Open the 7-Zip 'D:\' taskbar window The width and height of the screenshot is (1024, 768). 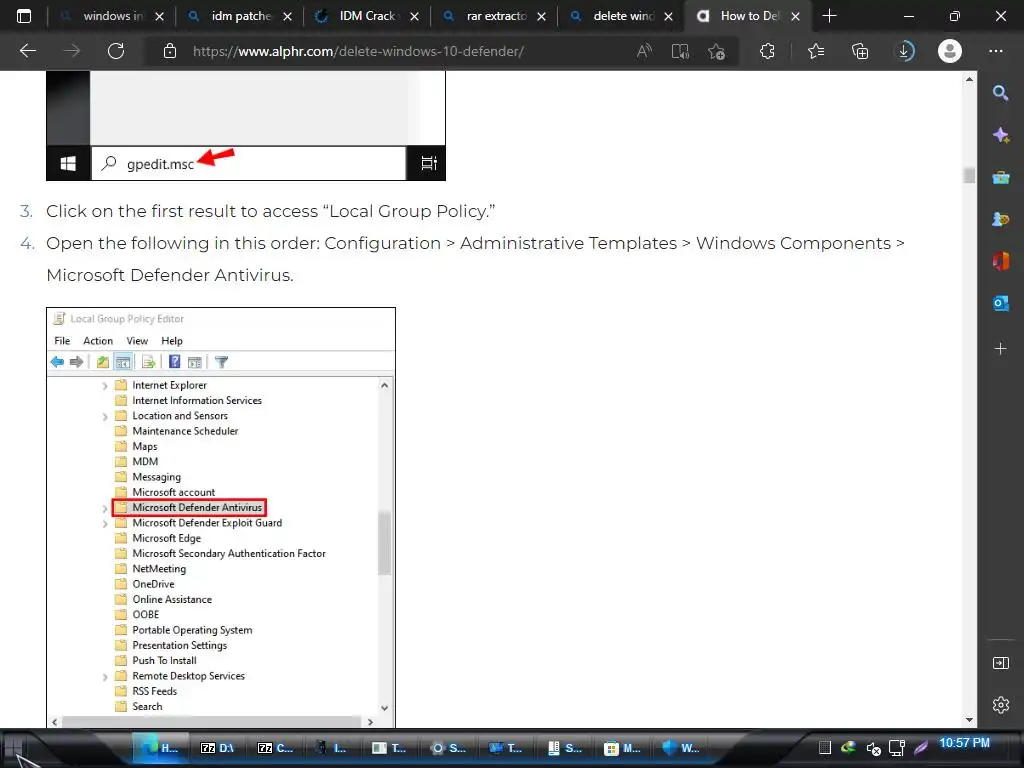coord(217,748)
